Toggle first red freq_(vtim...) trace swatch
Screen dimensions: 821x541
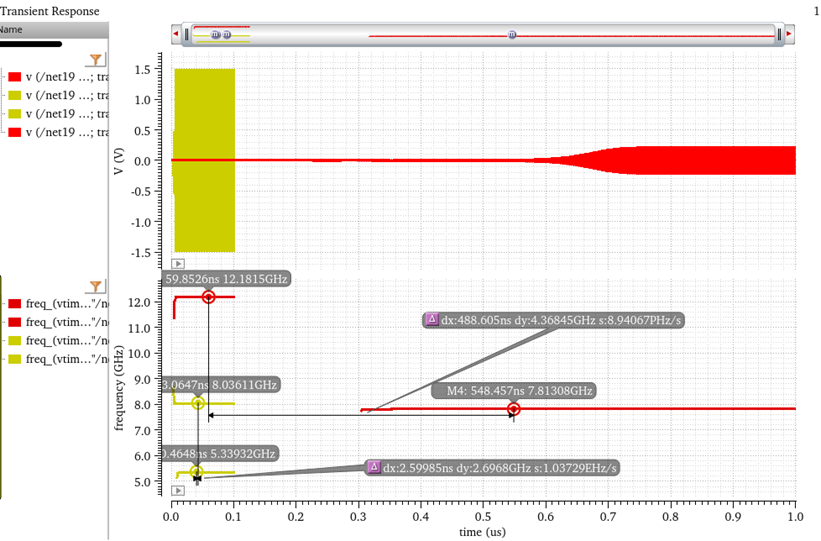click(x=15, y=303)
